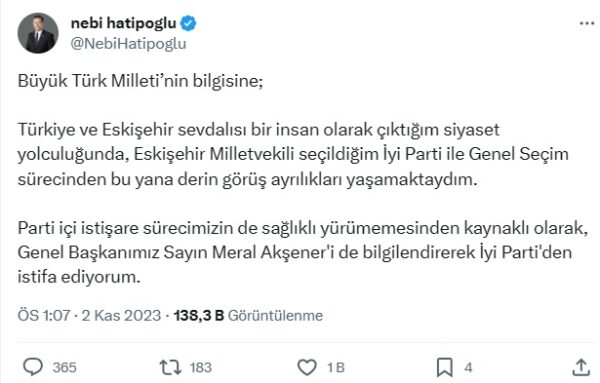Click the retweet arrows icon
600x383 pixels.
[x=170, y=367]
